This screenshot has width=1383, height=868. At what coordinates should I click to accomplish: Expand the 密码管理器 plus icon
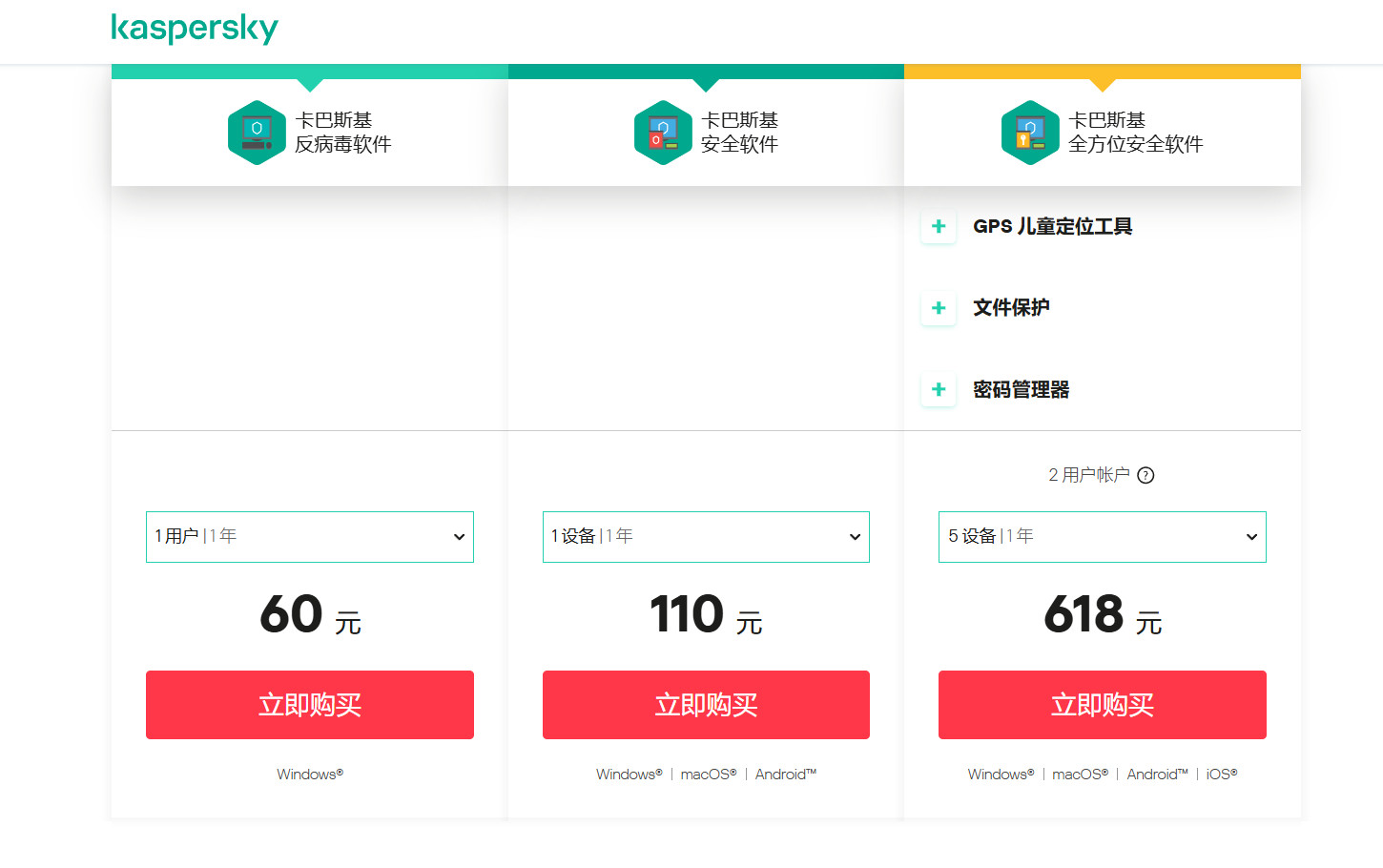click(x=939, y=389)
